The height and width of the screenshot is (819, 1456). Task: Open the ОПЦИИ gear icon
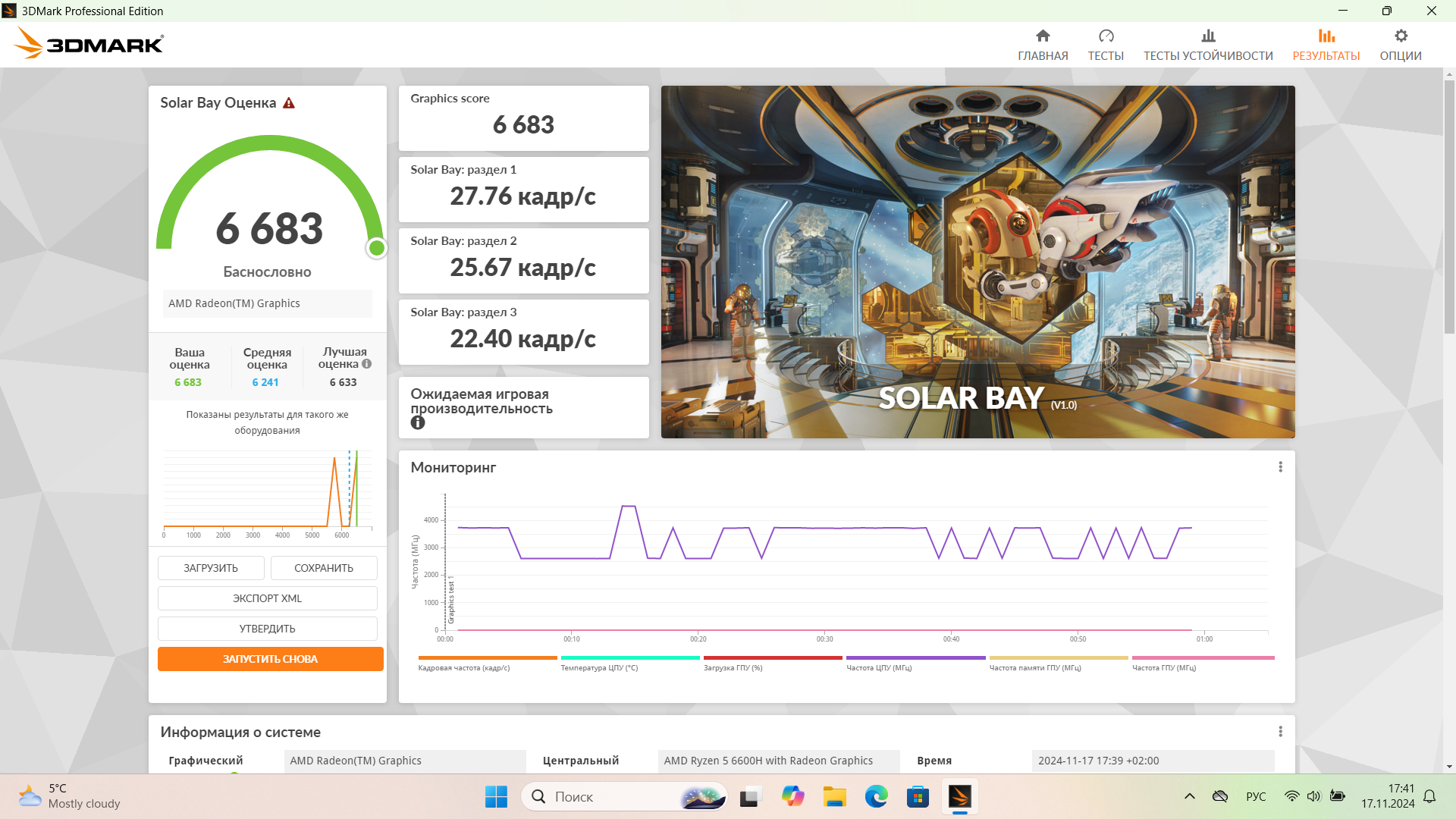coord(1401,36)
